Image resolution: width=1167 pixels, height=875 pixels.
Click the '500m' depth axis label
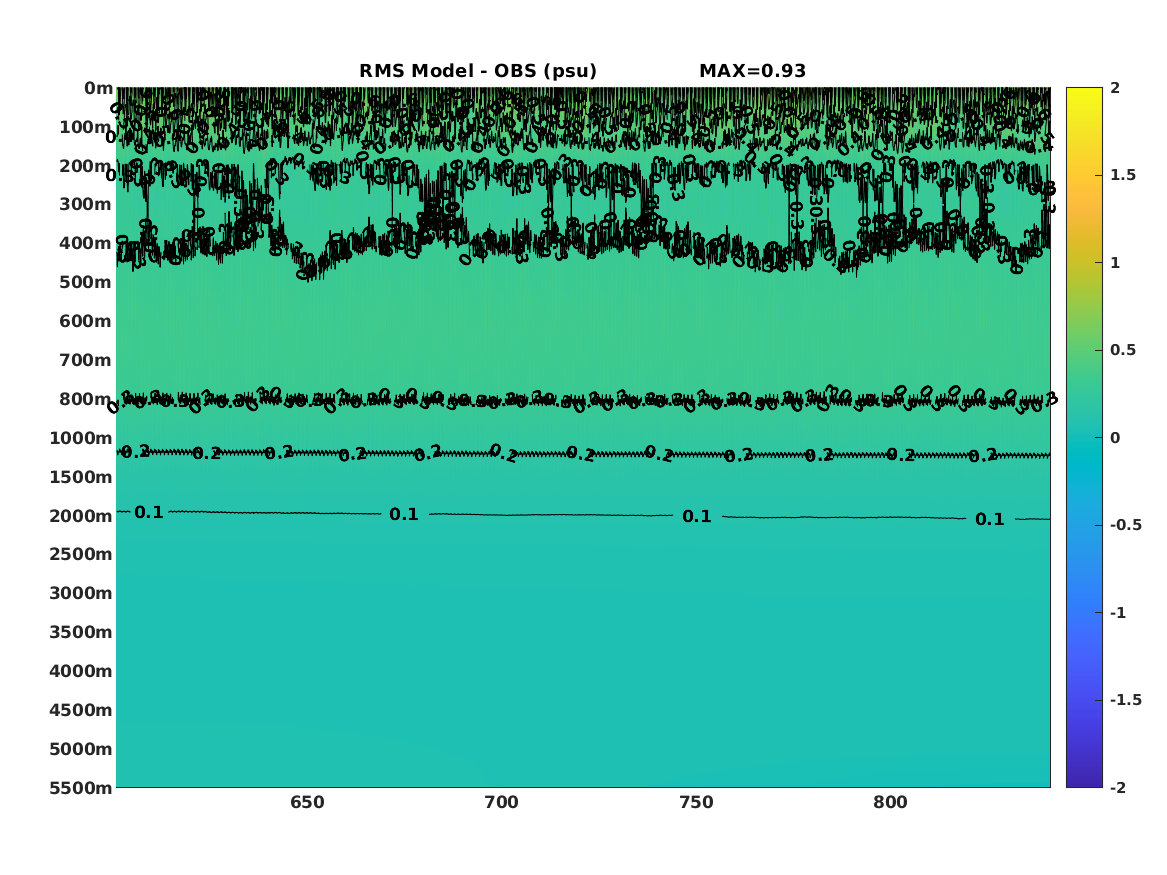point(86,283)
